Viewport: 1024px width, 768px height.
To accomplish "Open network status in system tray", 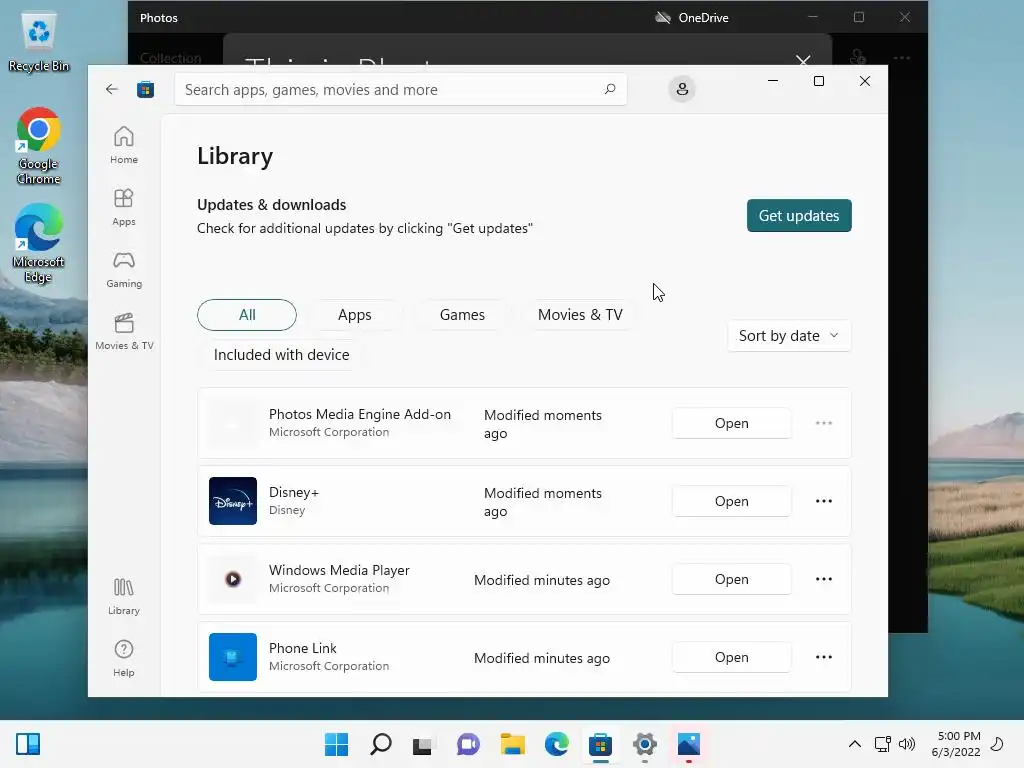I will click(883, 744).
